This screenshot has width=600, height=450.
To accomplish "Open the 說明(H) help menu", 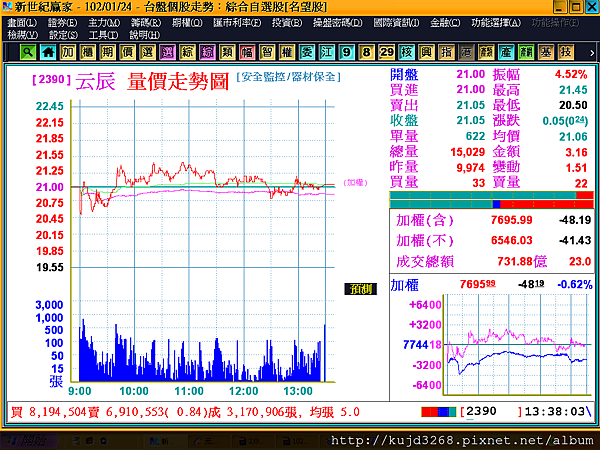I will 144,35.
